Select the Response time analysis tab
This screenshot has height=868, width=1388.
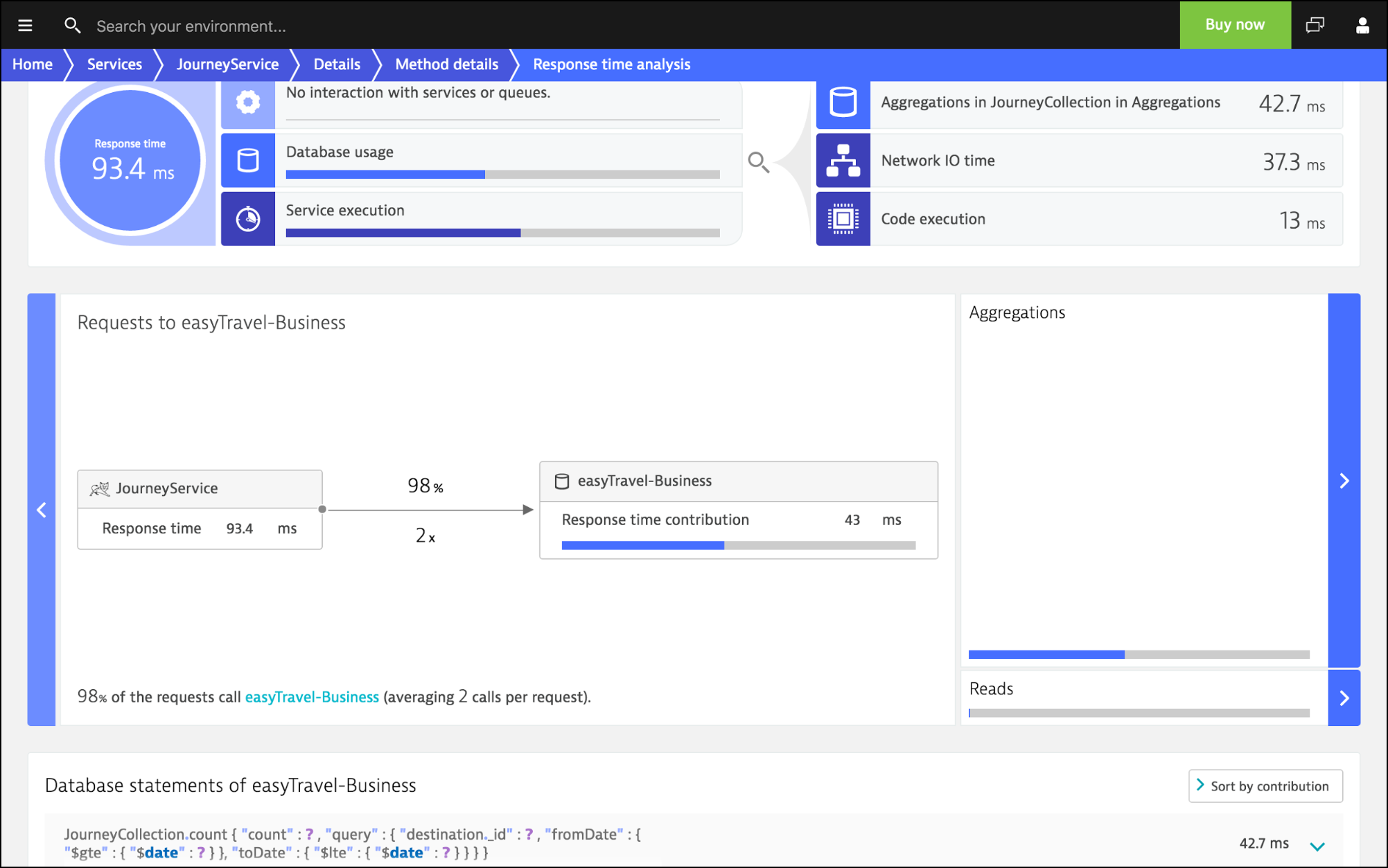click(x=611, y=64)
